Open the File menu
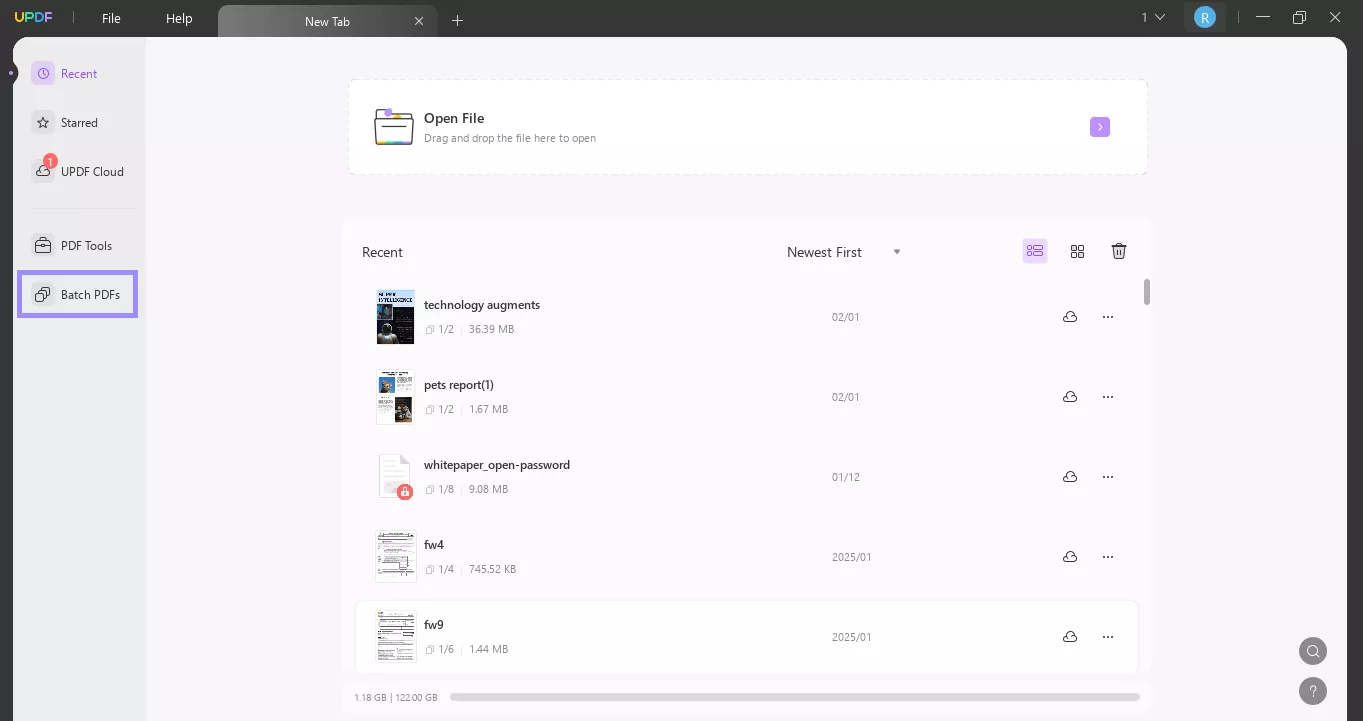Image resolution: width=1363 pixels, height=721 pixels. (111, 18)
